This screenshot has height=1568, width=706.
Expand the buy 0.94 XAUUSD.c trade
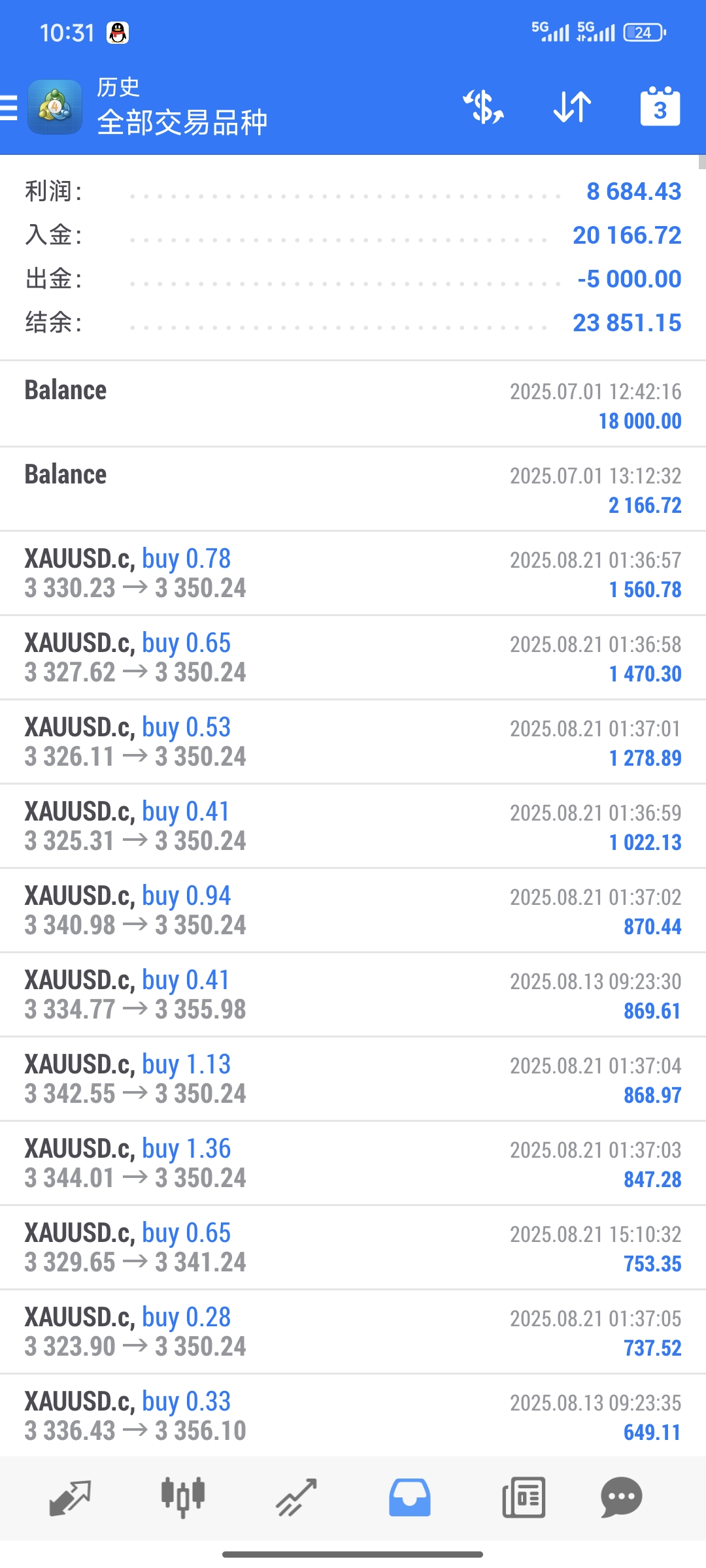(x=353, y=911)
